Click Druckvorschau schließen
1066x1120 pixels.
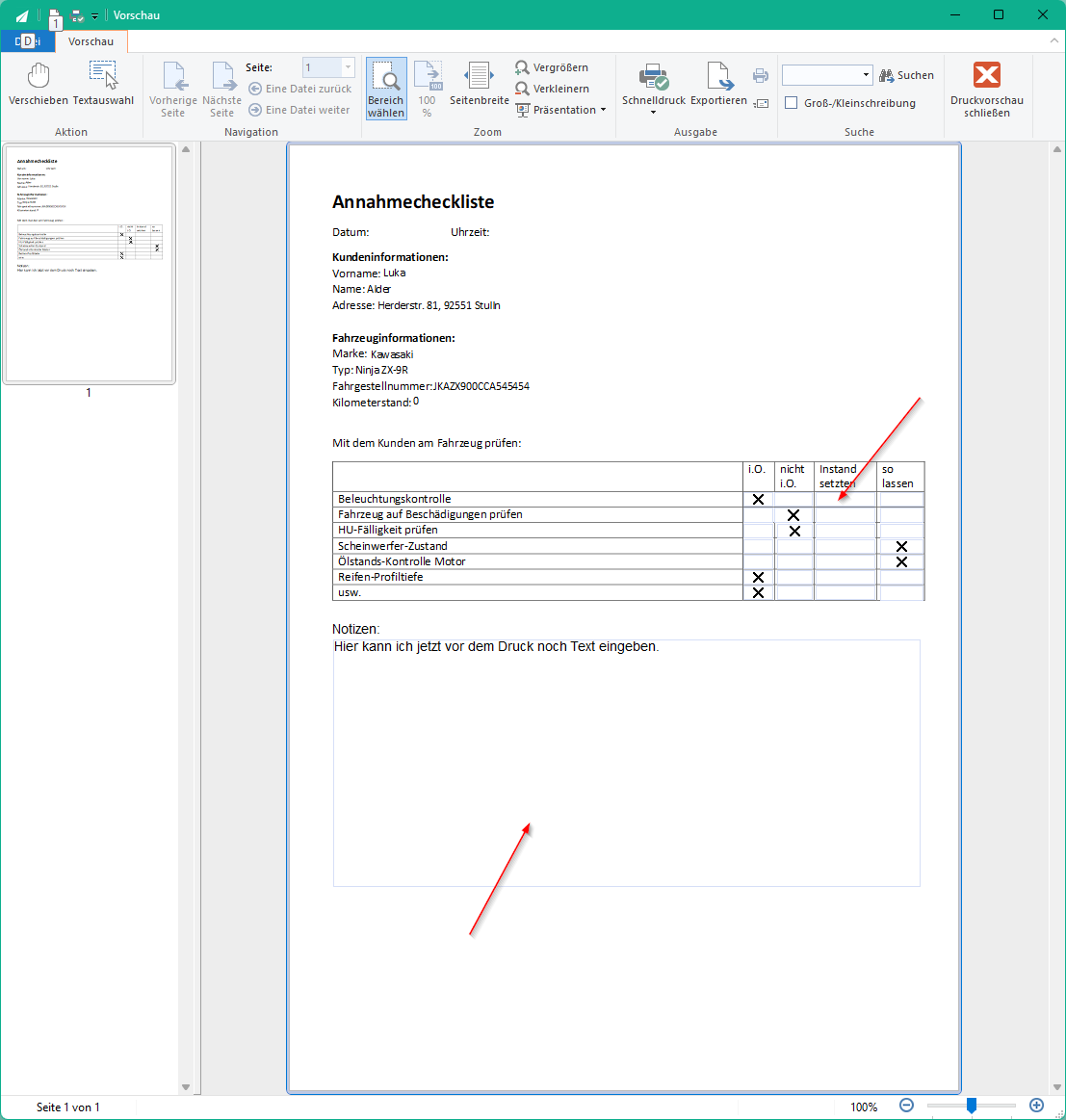coord(987,90)
